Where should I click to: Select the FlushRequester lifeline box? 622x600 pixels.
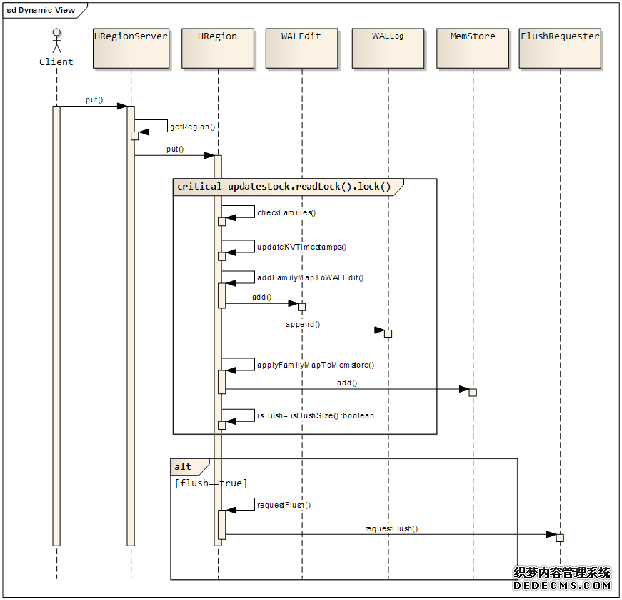click(560, 49)
